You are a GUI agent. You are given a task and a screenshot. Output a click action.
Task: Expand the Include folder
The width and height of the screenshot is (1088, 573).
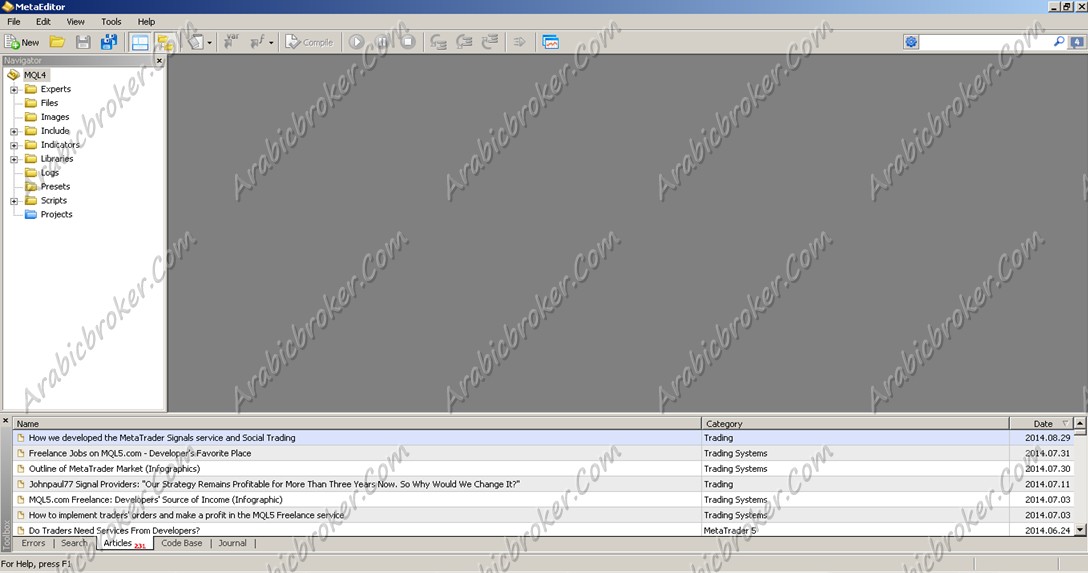(14, 131)
